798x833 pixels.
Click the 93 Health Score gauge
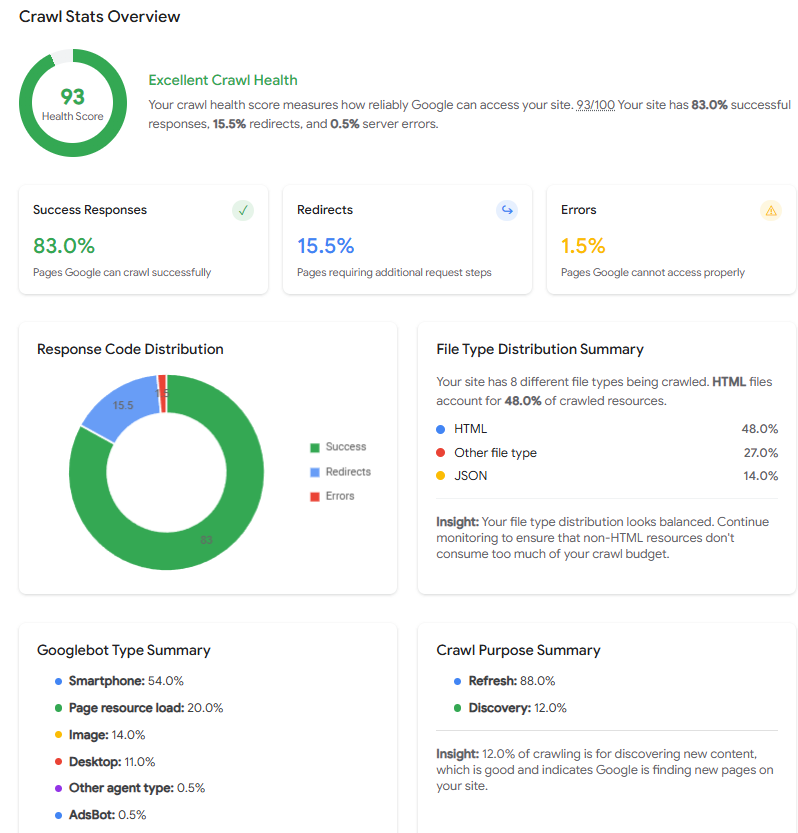tap(73, 103)
